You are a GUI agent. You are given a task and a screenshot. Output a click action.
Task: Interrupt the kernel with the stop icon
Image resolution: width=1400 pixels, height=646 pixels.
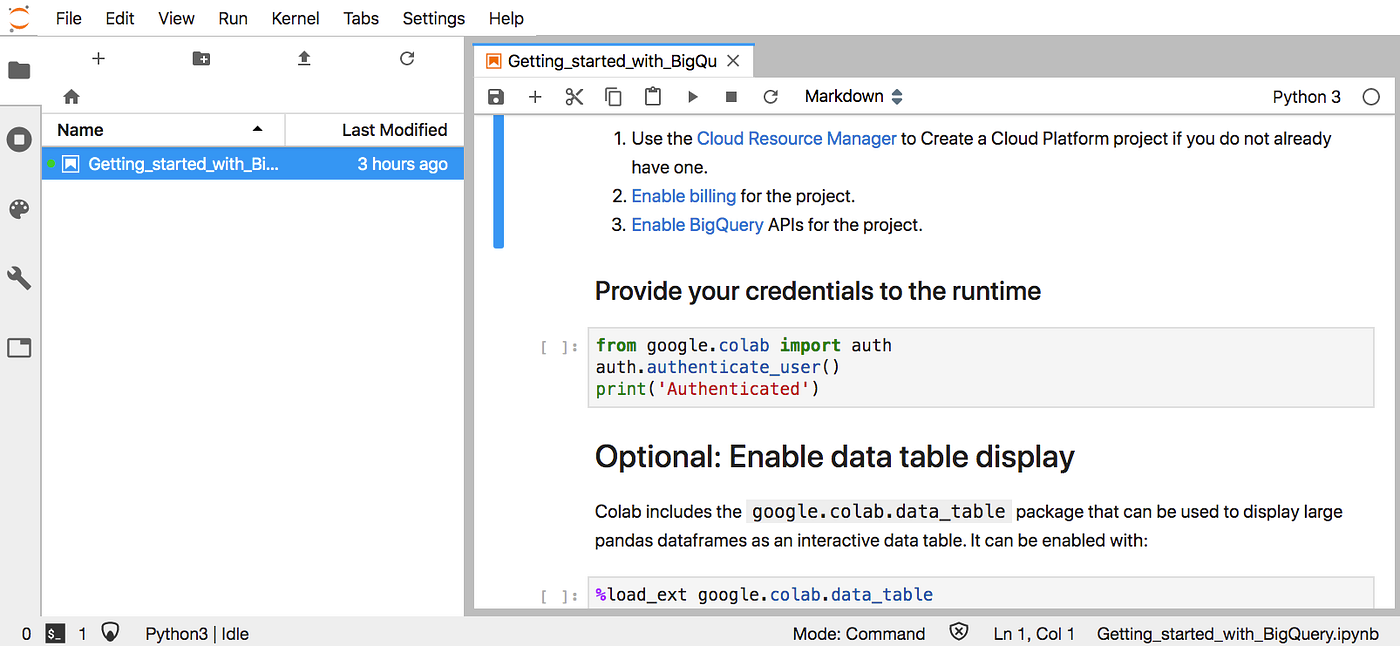coord(731,96)
